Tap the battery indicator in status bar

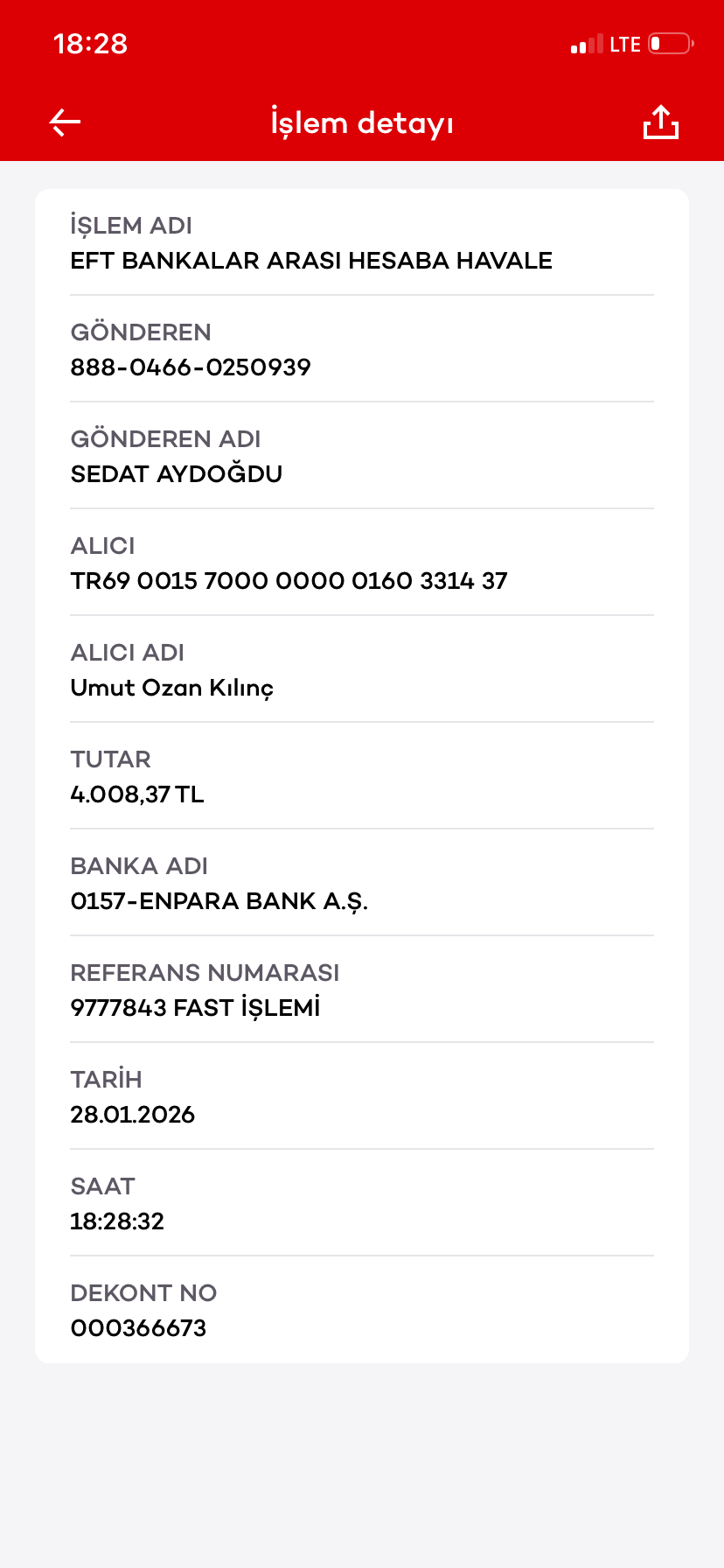tap(671, 44)
